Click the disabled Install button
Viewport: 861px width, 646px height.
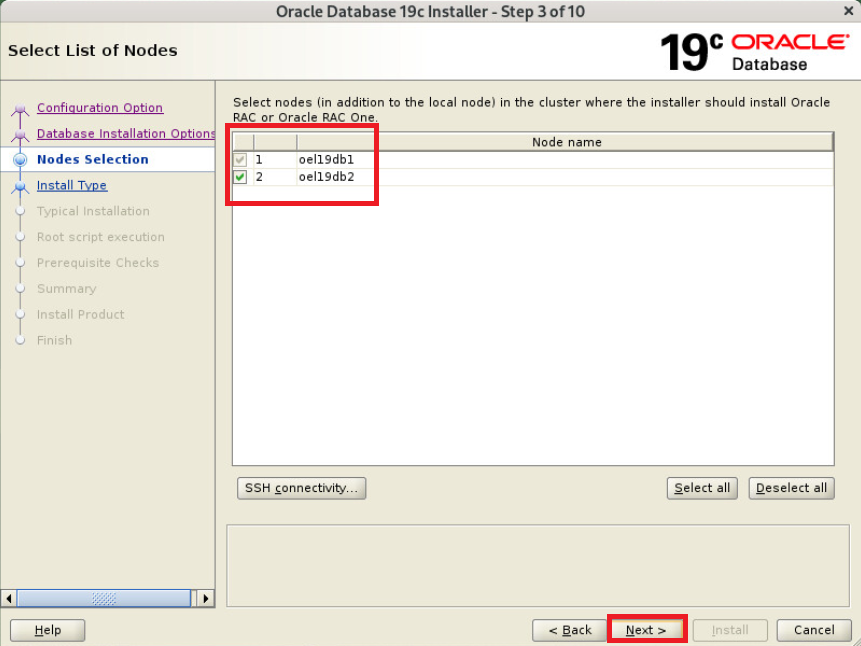click(x=730, y=630)
